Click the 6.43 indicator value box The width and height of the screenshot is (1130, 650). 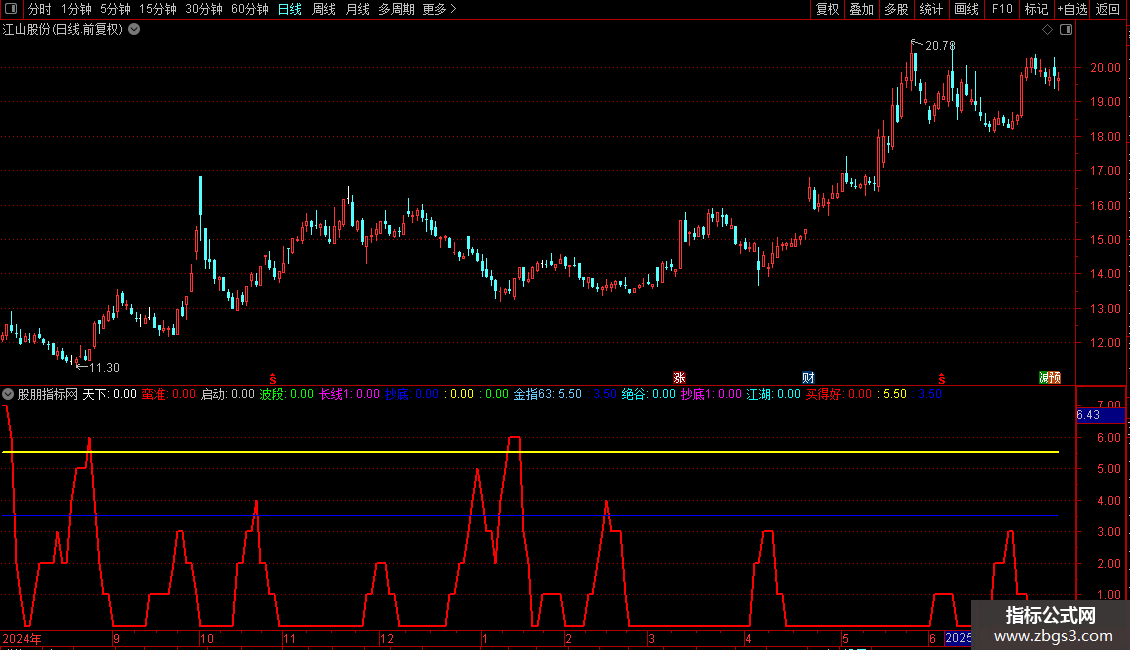[x=1100, y=415]
